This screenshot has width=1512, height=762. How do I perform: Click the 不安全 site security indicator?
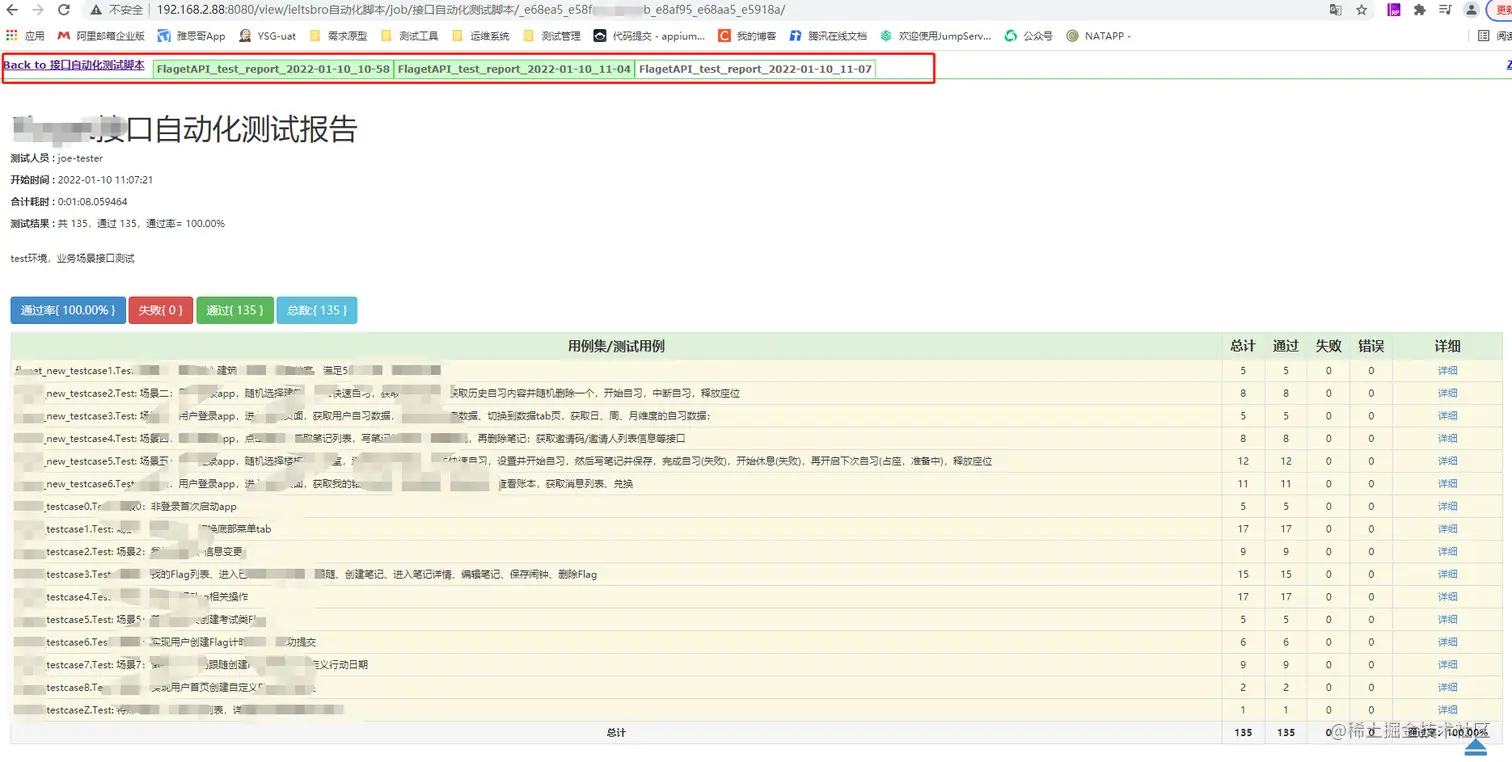[x=116, y=10]
